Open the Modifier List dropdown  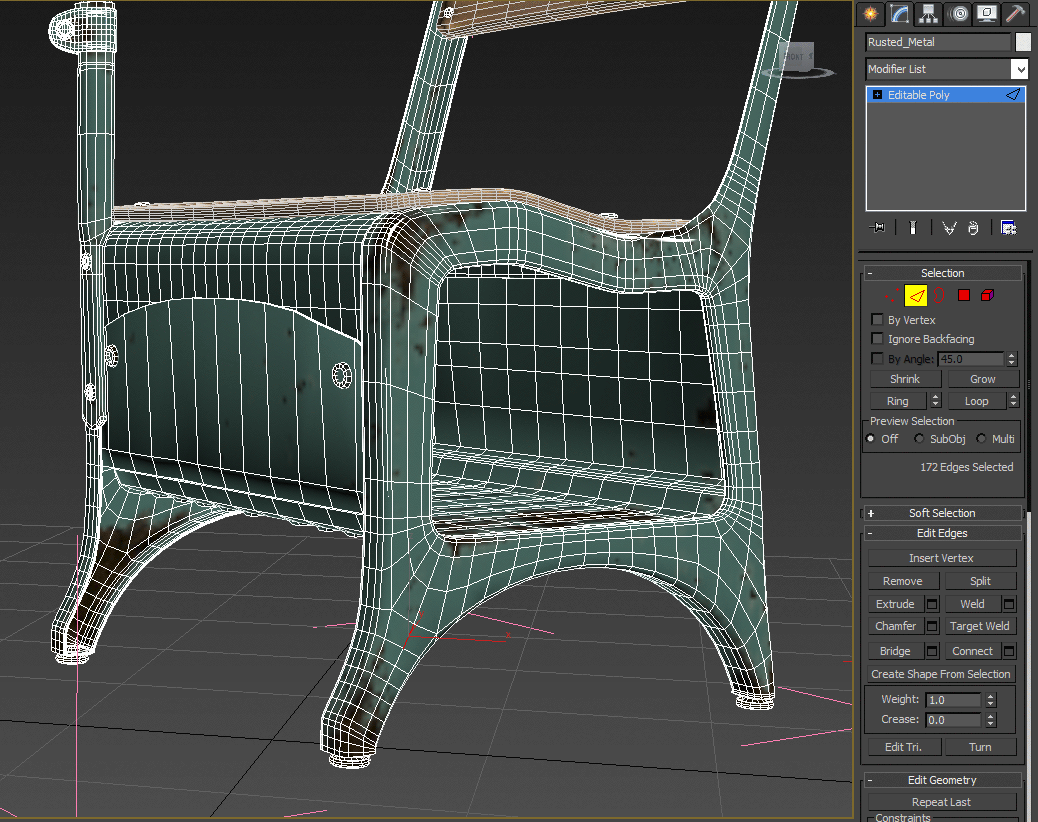click(1019, 69)
